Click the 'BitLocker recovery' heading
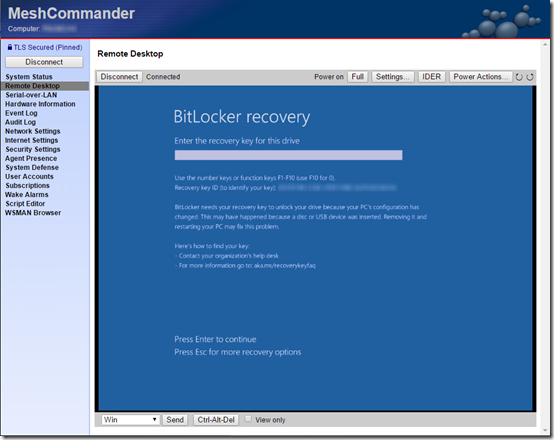 pos(242,117)
